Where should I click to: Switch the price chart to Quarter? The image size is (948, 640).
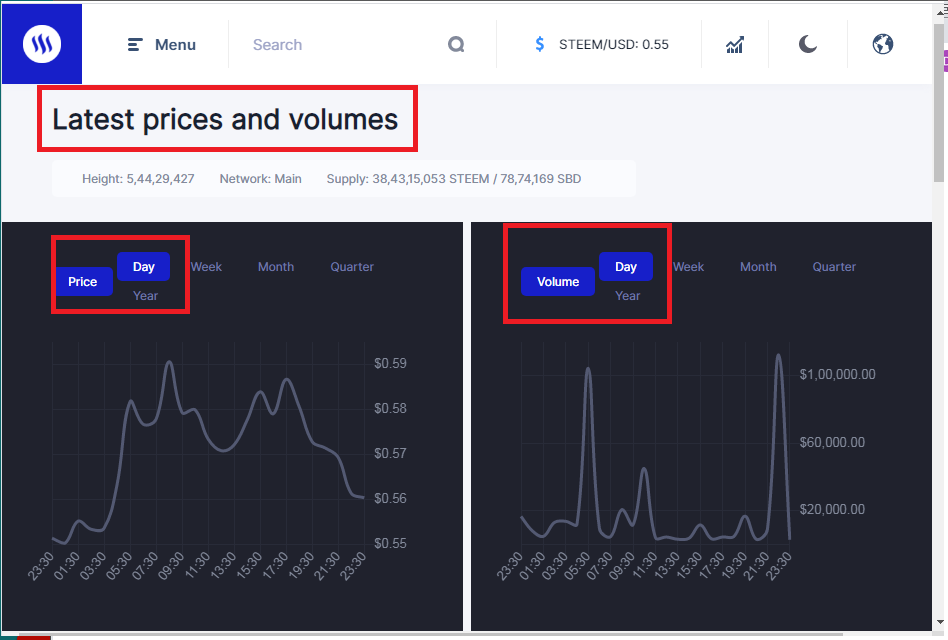tap(352, 267)
